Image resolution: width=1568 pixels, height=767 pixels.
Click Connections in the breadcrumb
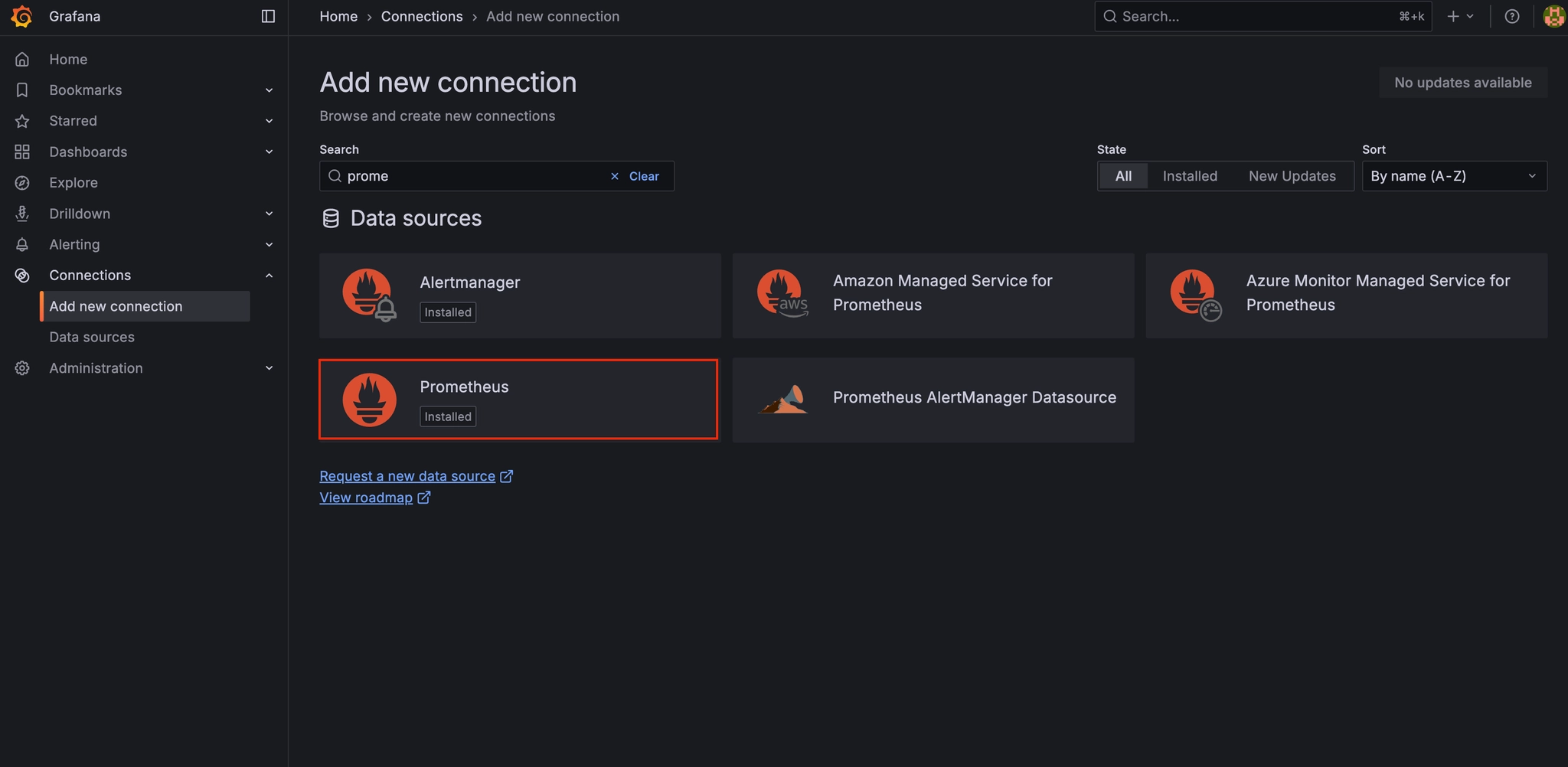coord(422,16)
